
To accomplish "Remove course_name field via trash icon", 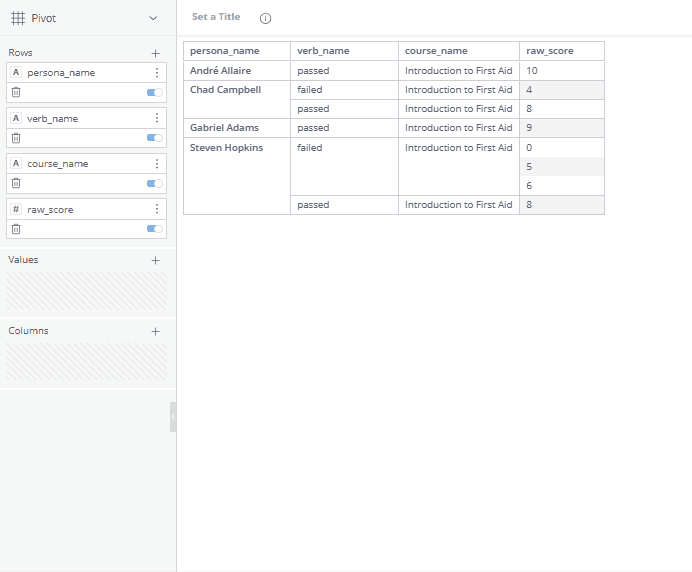I will pos(16,184).
